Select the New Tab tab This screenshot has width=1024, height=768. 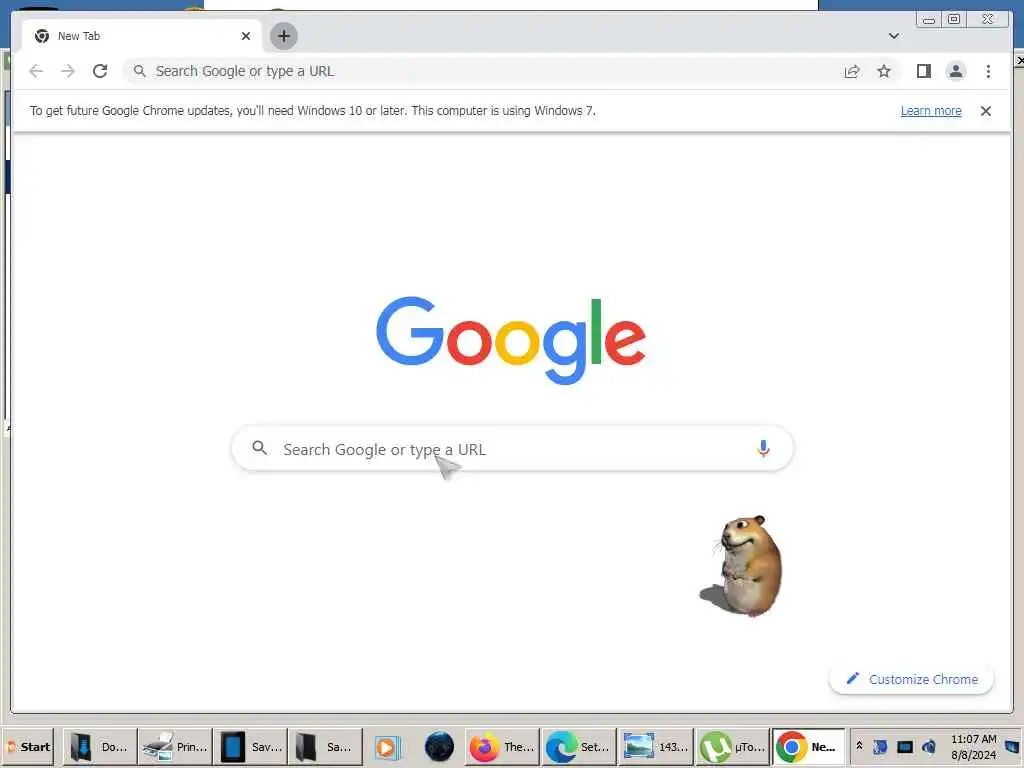142,36
